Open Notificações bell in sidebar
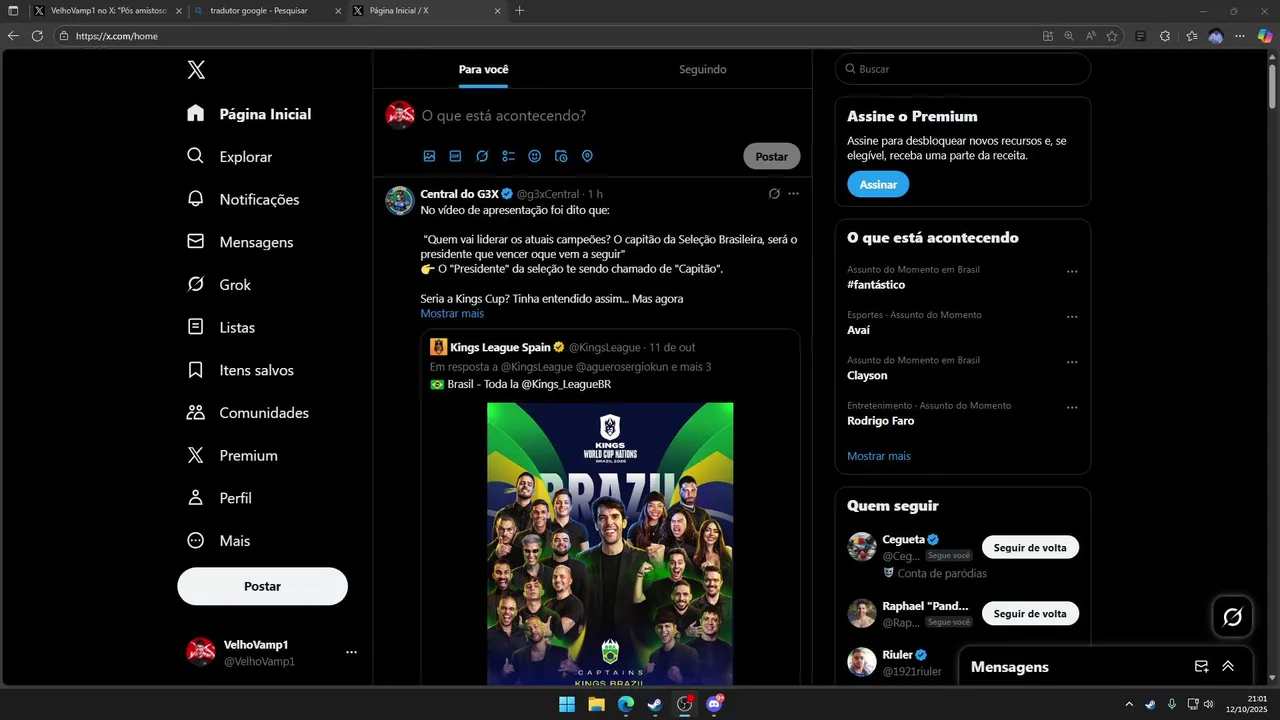 point(243,199)
